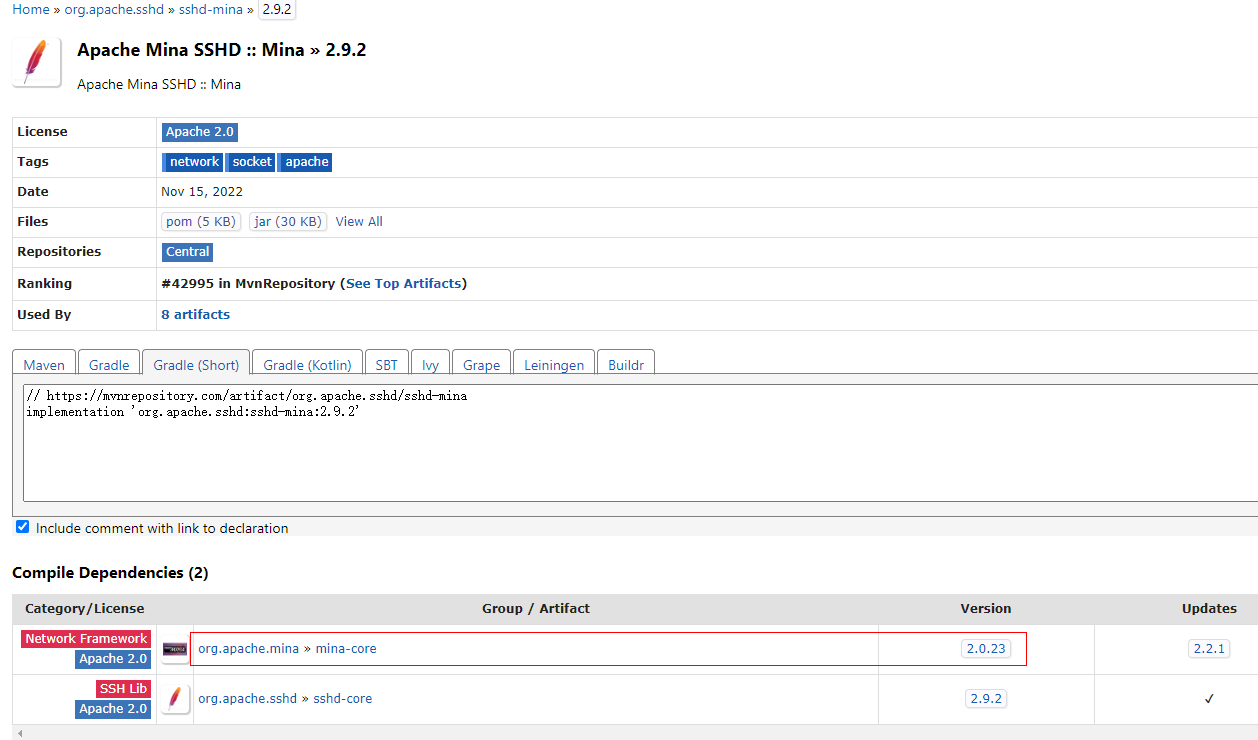Image resolution: width=1258 pixels, height=740 pixels.
Task: Click the Compile Dependencies (2) heading
Action: (x=110, y=573)
